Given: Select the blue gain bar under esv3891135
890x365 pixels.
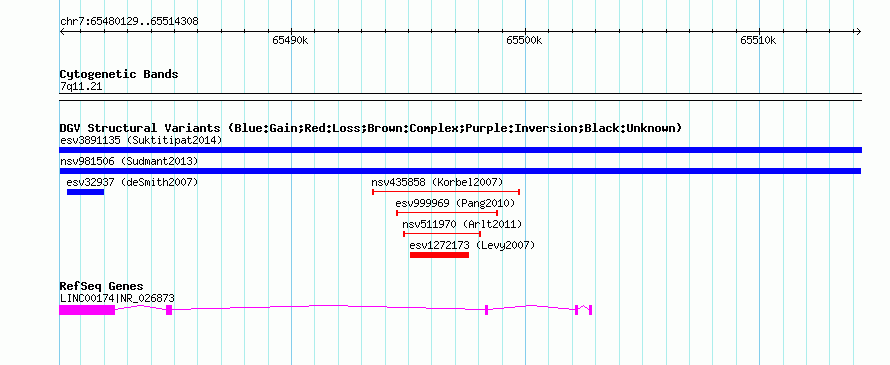Looking at the screenshot, I should click(460, 150).
